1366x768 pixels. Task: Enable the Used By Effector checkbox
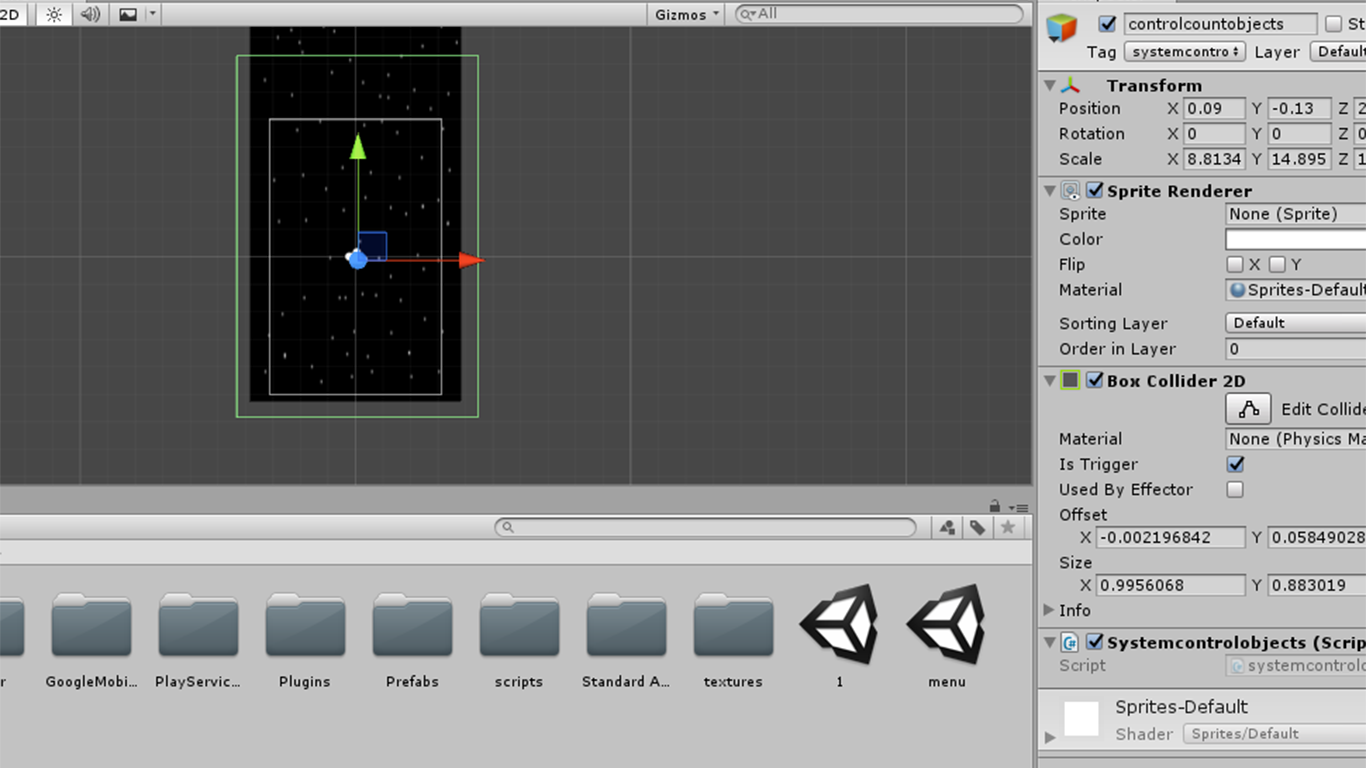[x=1236, y=489]
